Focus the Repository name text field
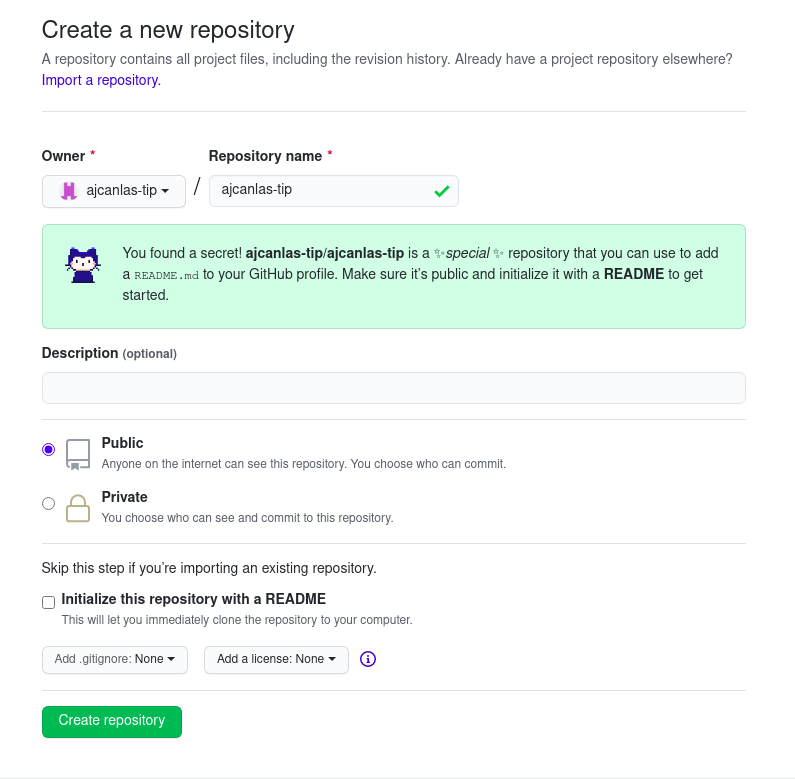 (x=334, y=191)
